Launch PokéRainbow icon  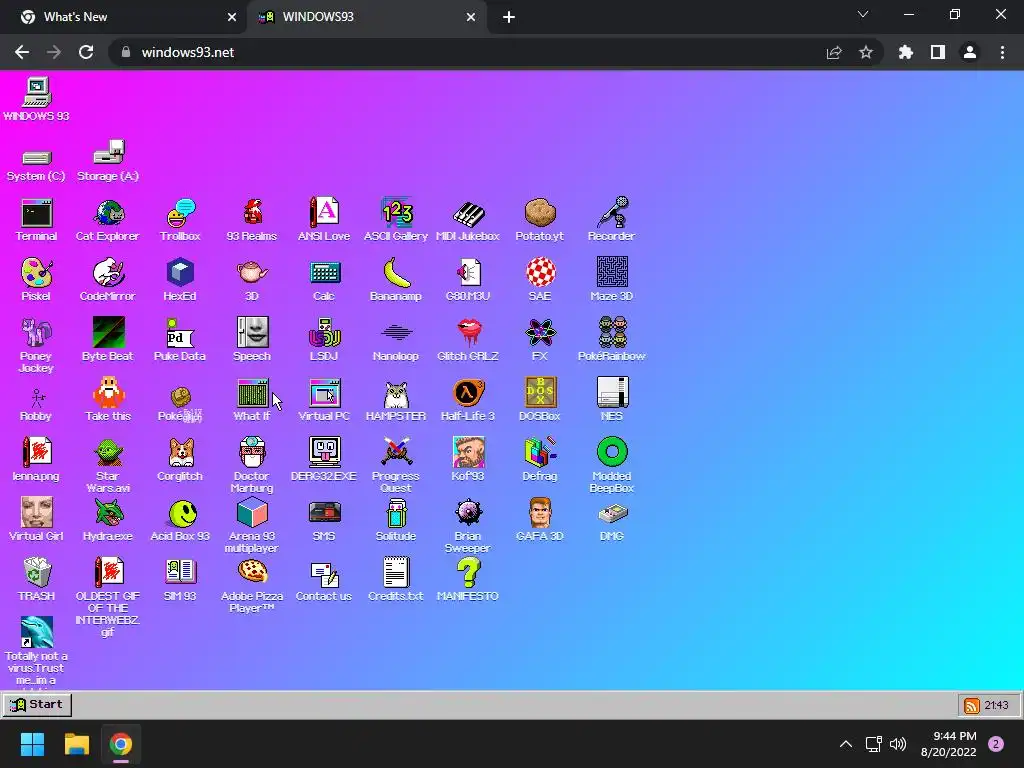612,333
